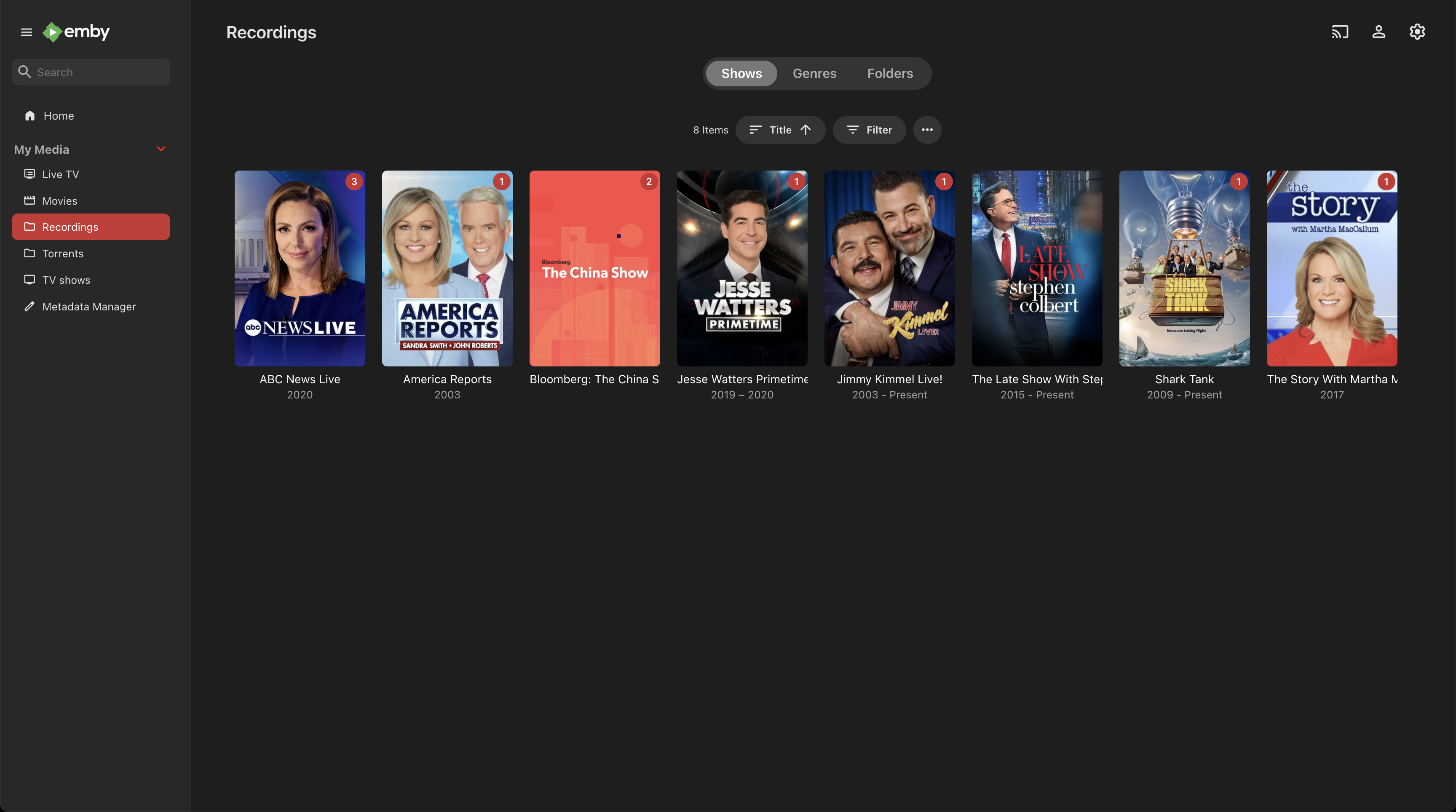Viewport: 1456px width, 812px height.
Task: Click the Recordings folder icon
Action: 29,227
